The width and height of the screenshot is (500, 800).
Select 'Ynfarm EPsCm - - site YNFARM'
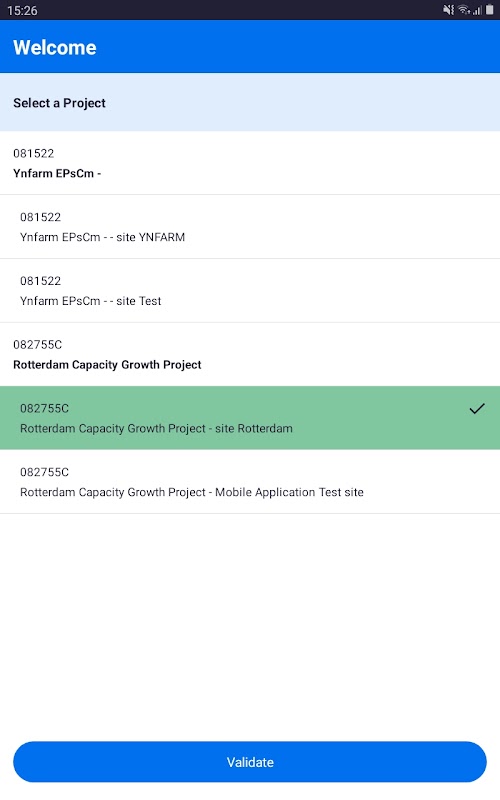(x=250, y=227)
